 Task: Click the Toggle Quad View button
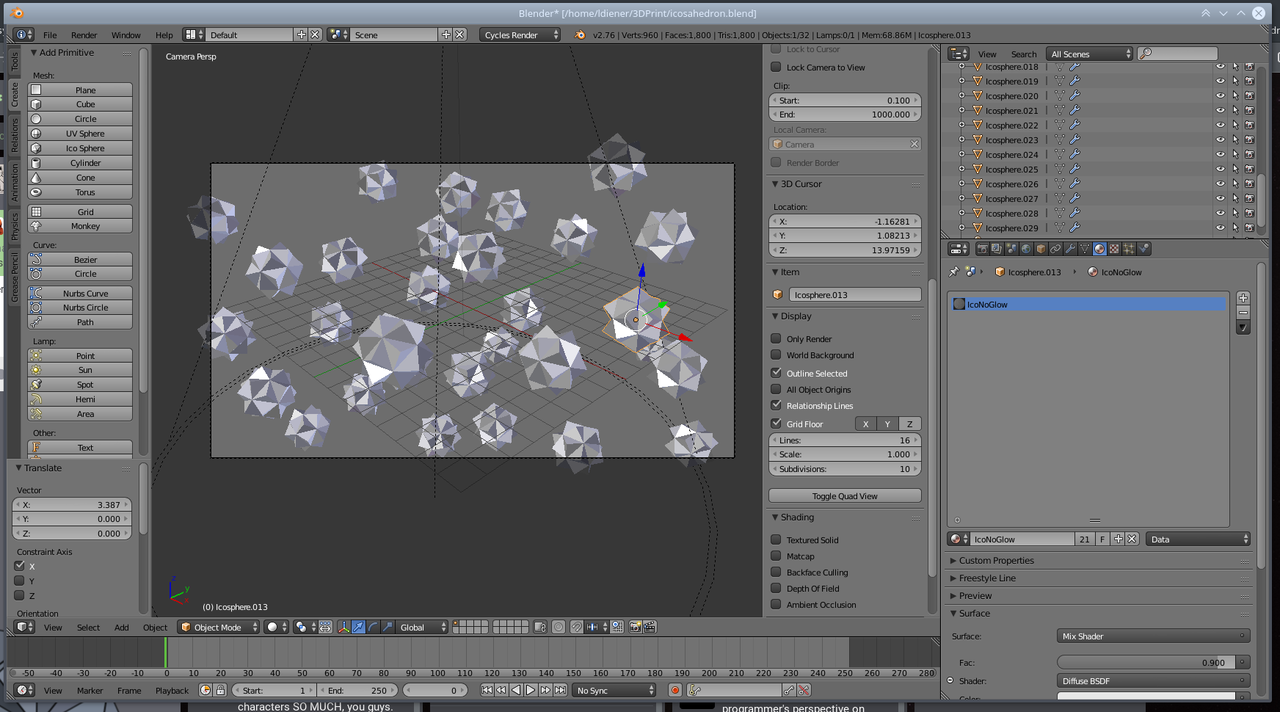coord(845,496)
